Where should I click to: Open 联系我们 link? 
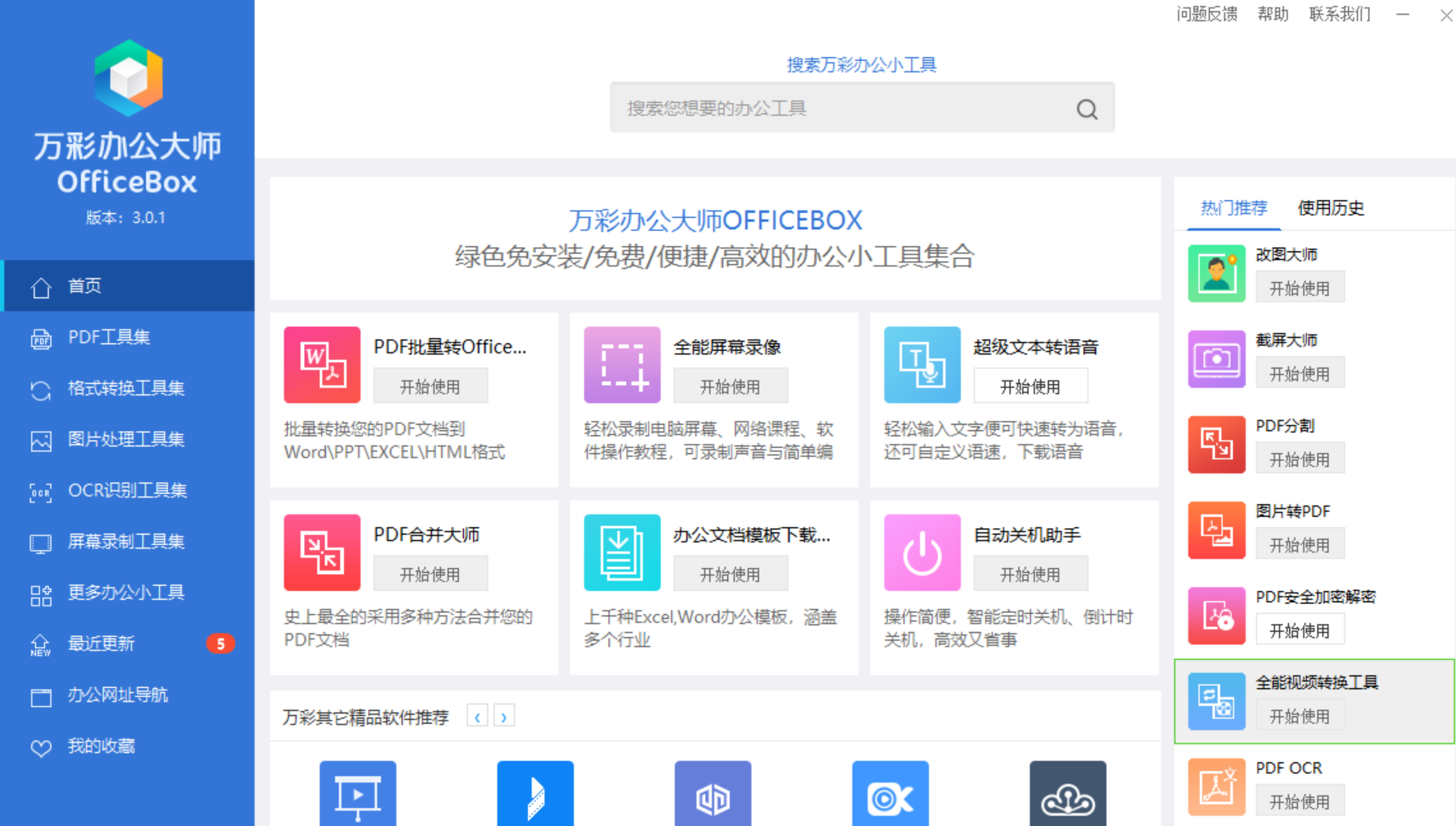coord(1340,14)
